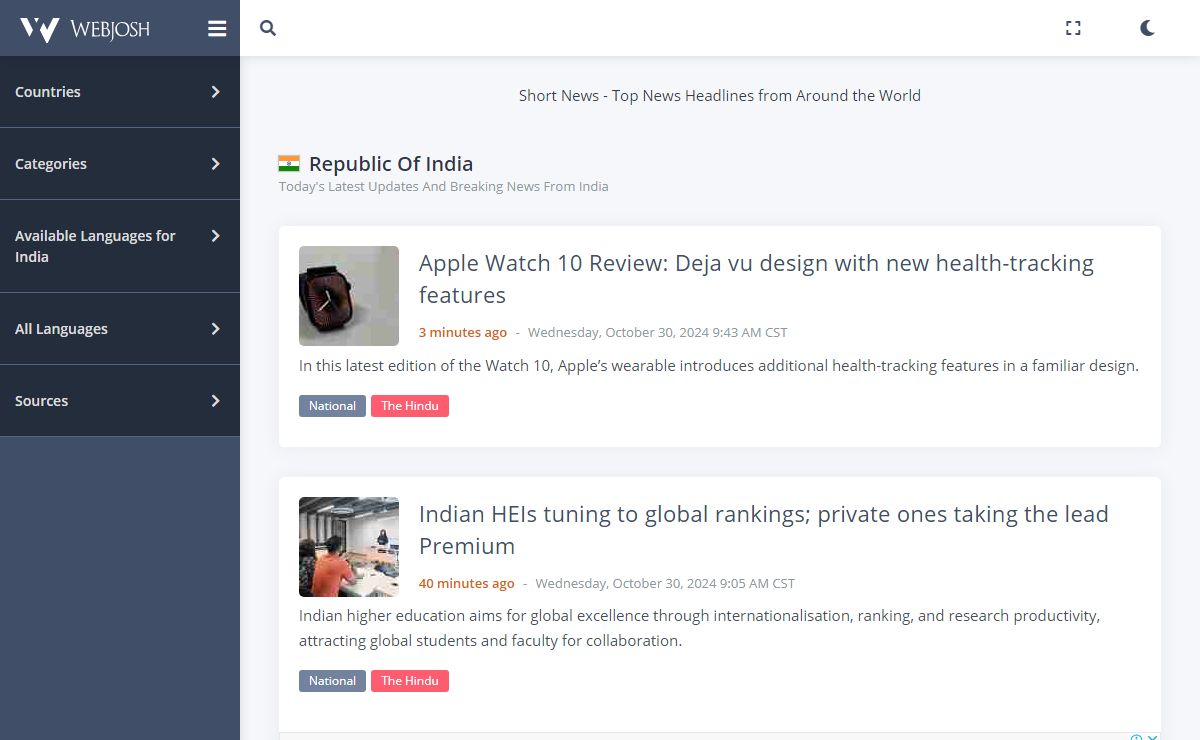Expand the All Languages chevron
The height and width of the screenshot is (740, 1200).
[x=215, y=329]
